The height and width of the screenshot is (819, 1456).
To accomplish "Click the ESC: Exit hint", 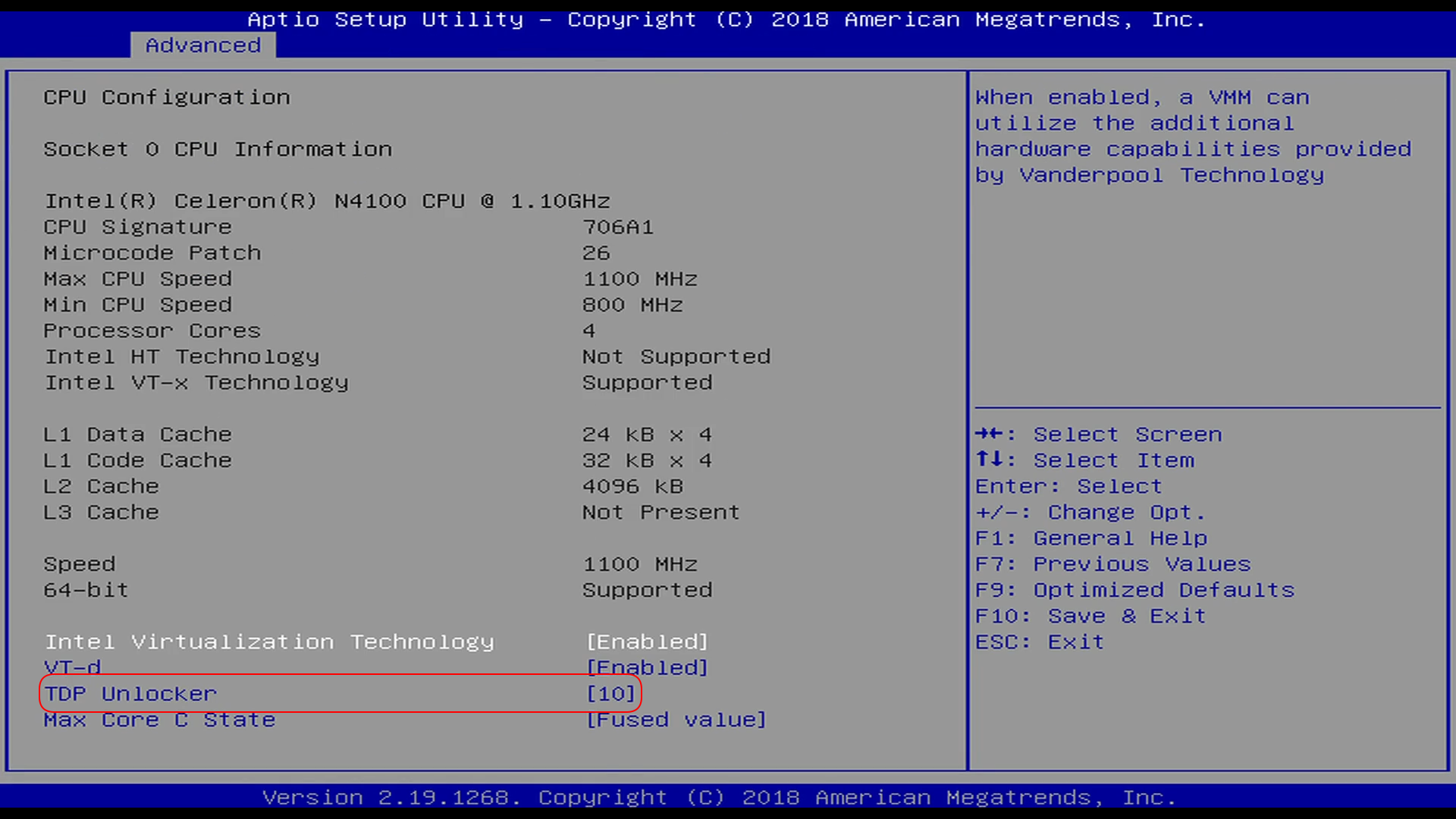I will [x=1040, y=642].
